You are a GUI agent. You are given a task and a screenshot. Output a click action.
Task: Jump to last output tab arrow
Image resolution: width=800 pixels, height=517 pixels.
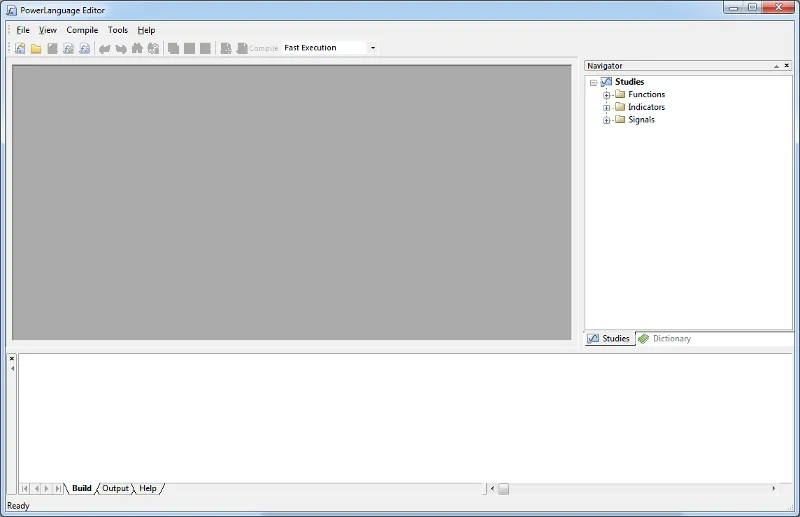(58, 488)
